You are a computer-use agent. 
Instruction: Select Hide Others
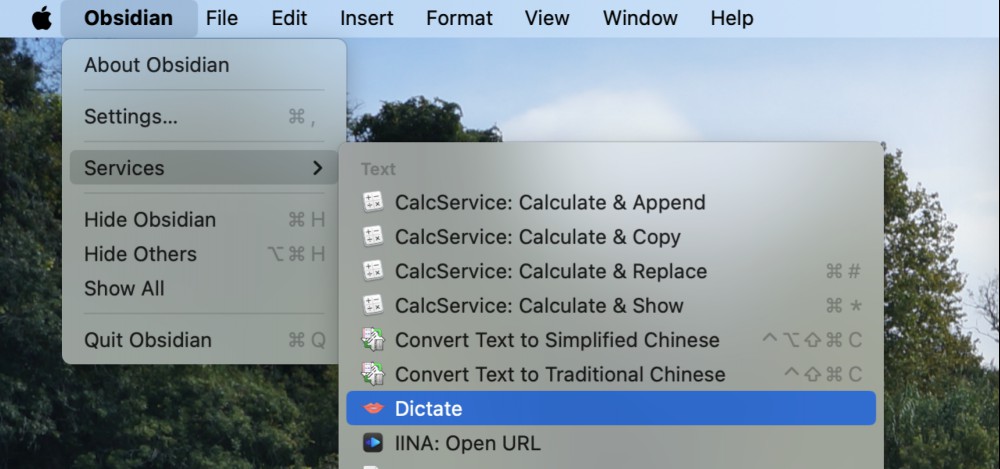click(x=204, y=254)
